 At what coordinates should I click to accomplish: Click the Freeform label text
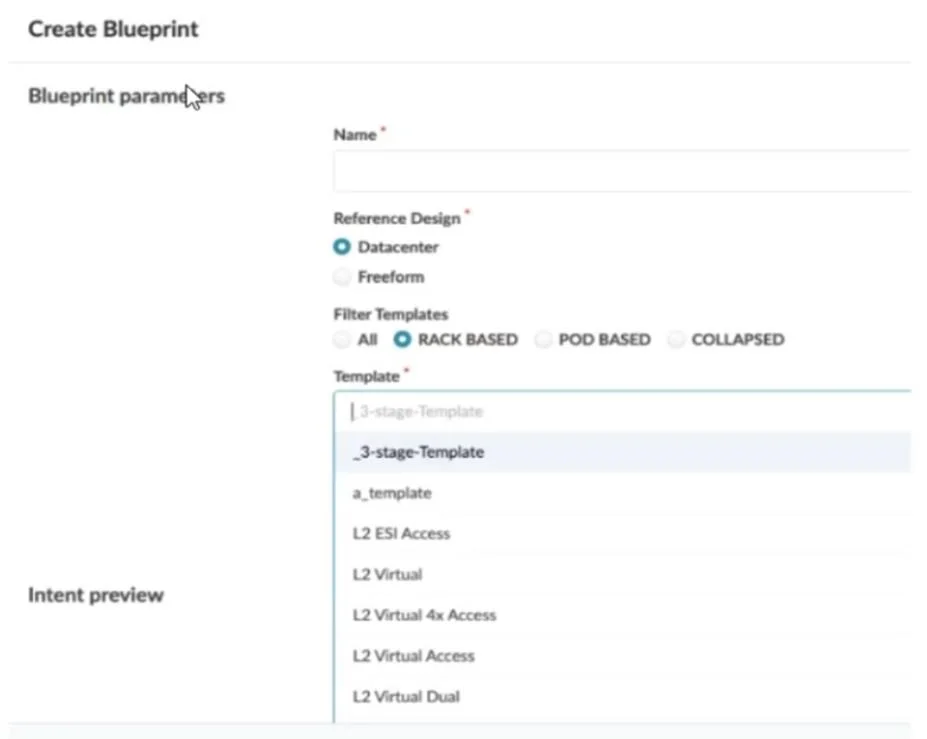coord(391,277)
